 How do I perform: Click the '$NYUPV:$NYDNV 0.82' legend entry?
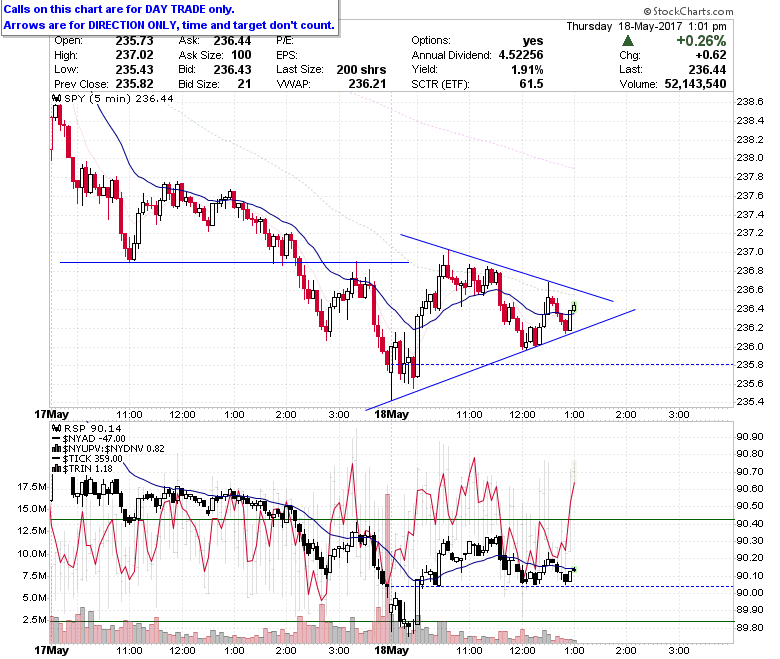pos(113,449)
